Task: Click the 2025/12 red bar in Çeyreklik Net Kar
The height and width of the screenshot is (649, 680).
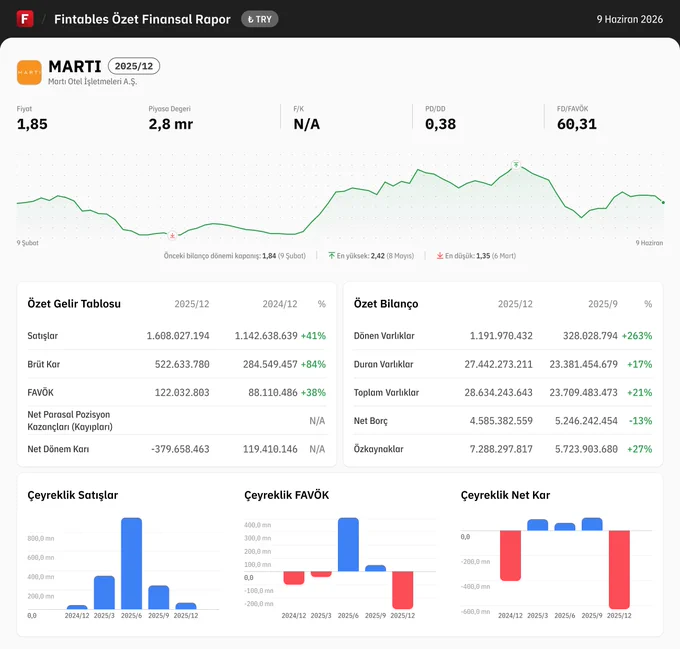Action: coord(619,570)
